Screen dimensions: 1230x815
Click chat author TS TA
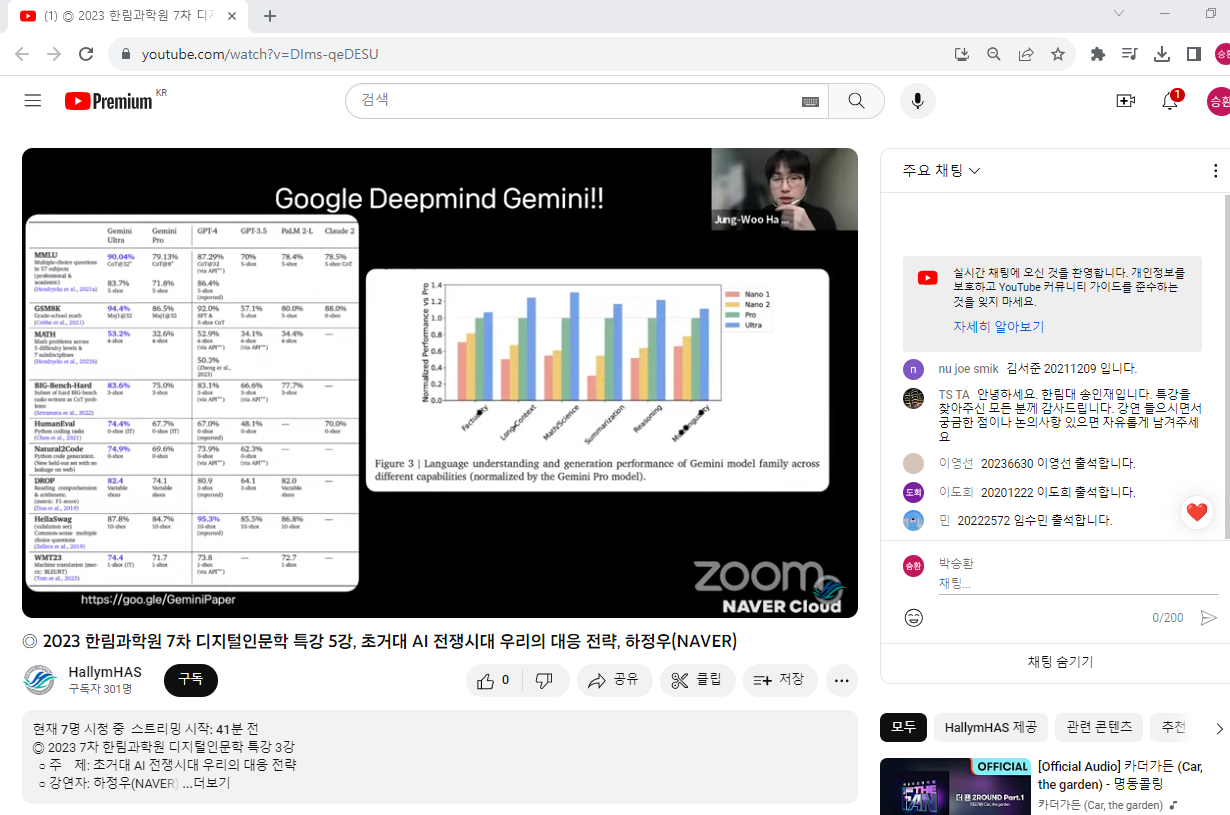pyautogui.click(x=953, y=394)
